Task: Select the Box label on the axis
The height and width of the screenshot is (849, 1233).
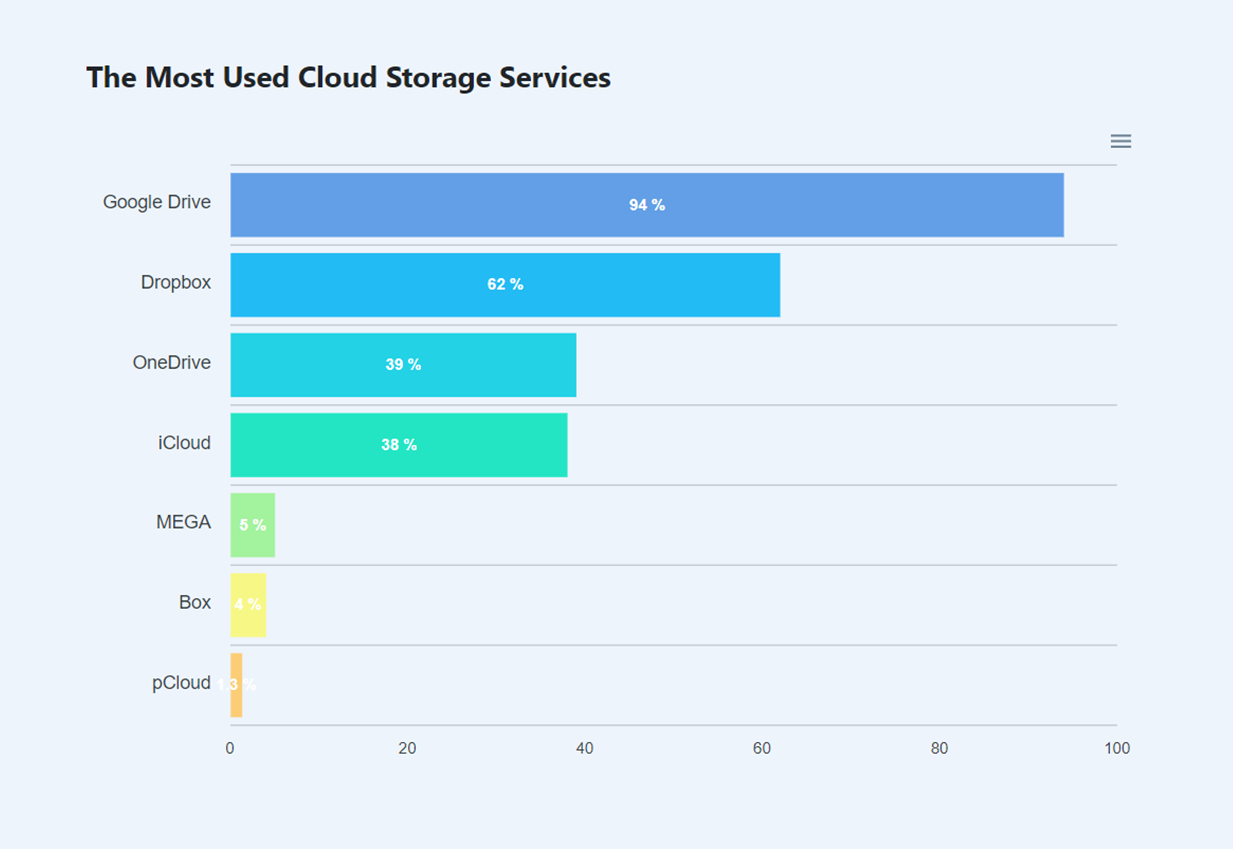Action: tap(195, 602)
